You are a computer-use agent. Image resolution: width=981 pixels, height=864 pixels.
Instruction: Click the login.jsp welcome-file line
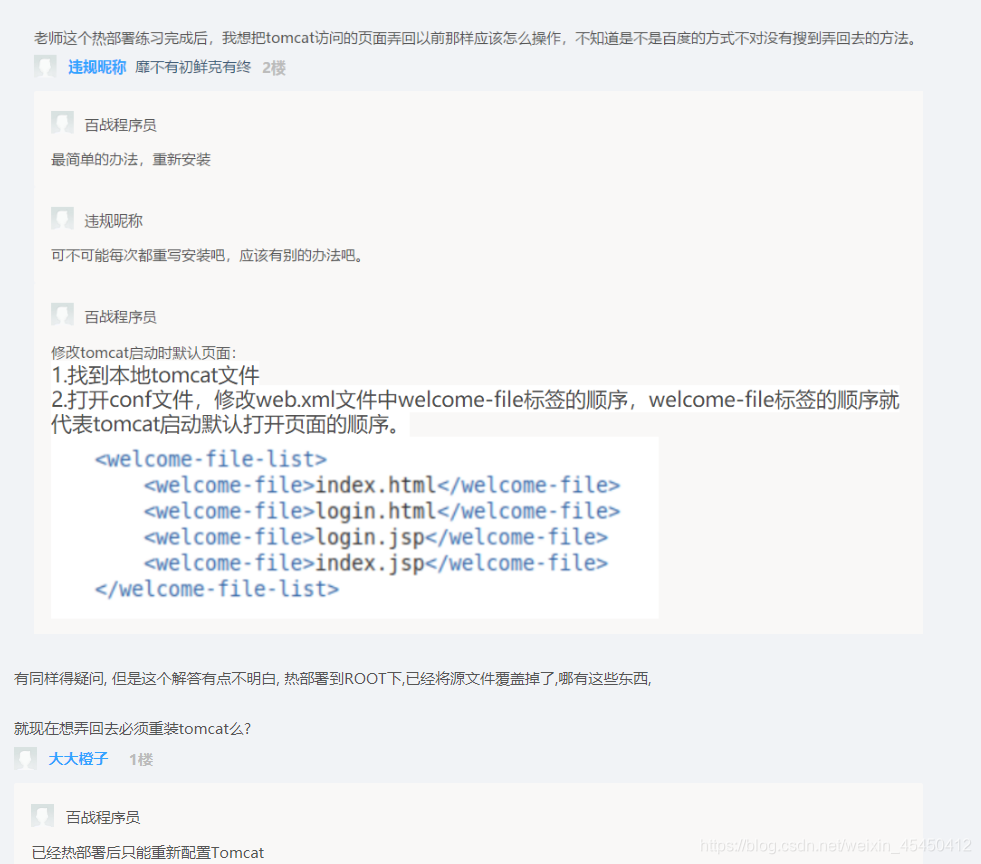375,537
